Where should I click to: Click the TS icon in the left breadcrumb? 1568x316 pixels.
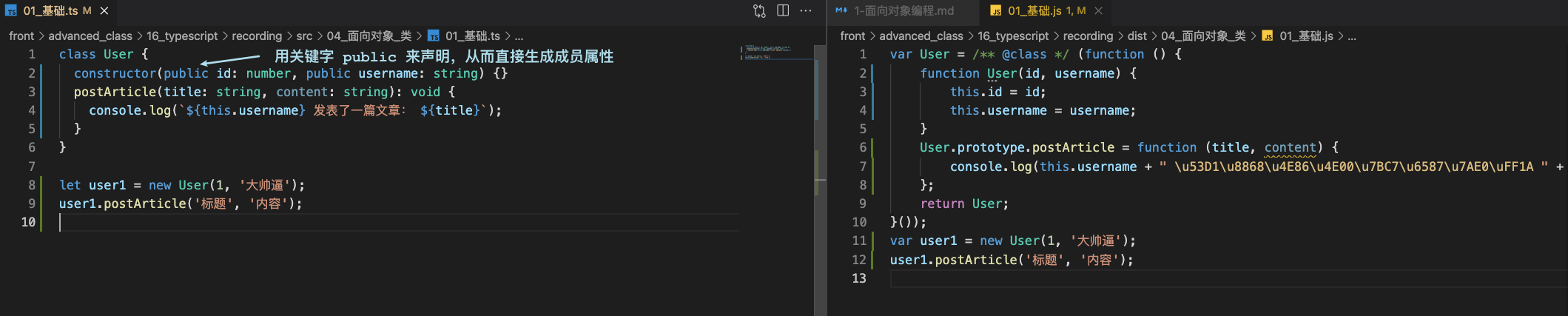pyautogui.click(x=434, y=36)
